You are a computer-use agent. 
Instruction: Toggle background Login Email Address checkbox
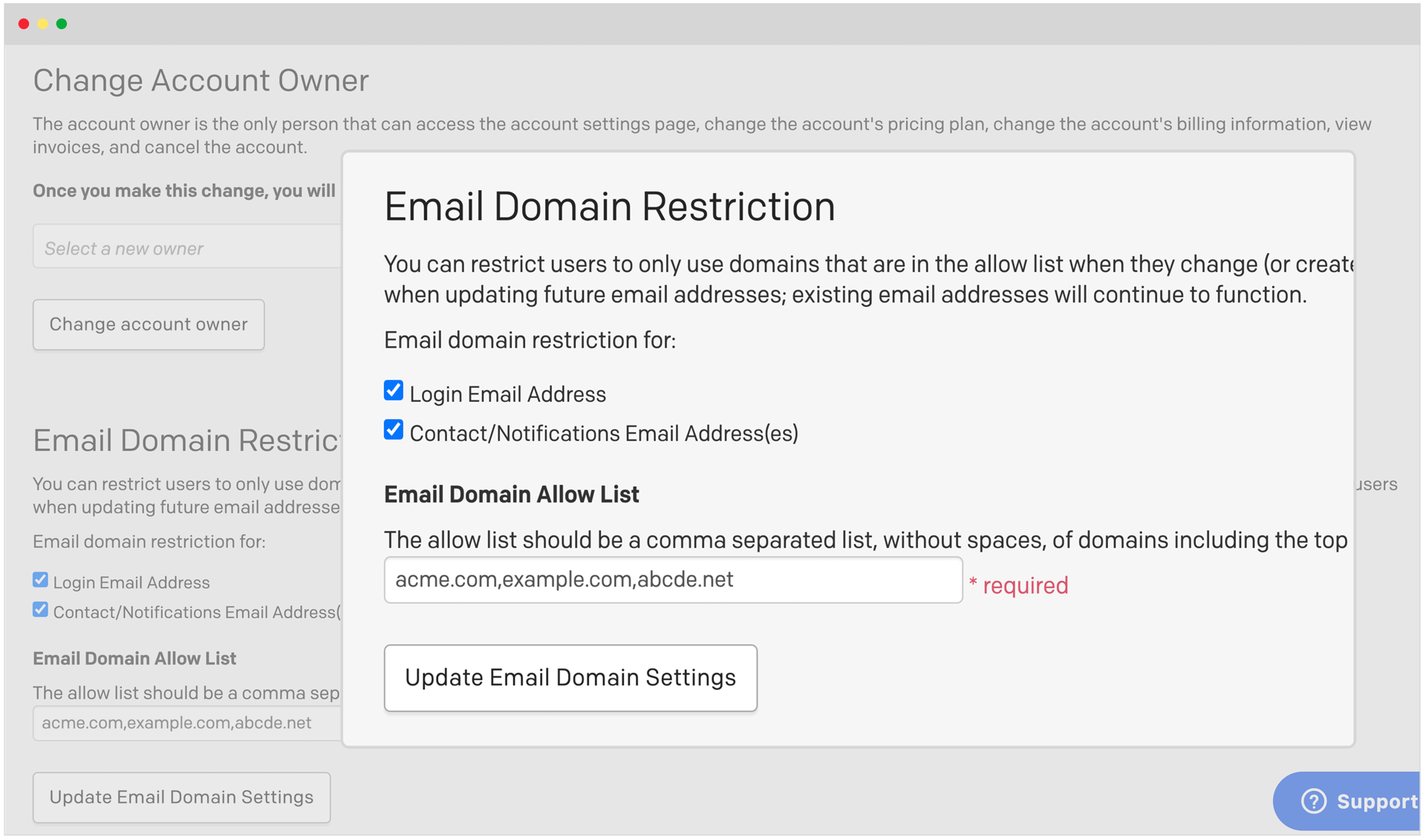click(41, 580)
